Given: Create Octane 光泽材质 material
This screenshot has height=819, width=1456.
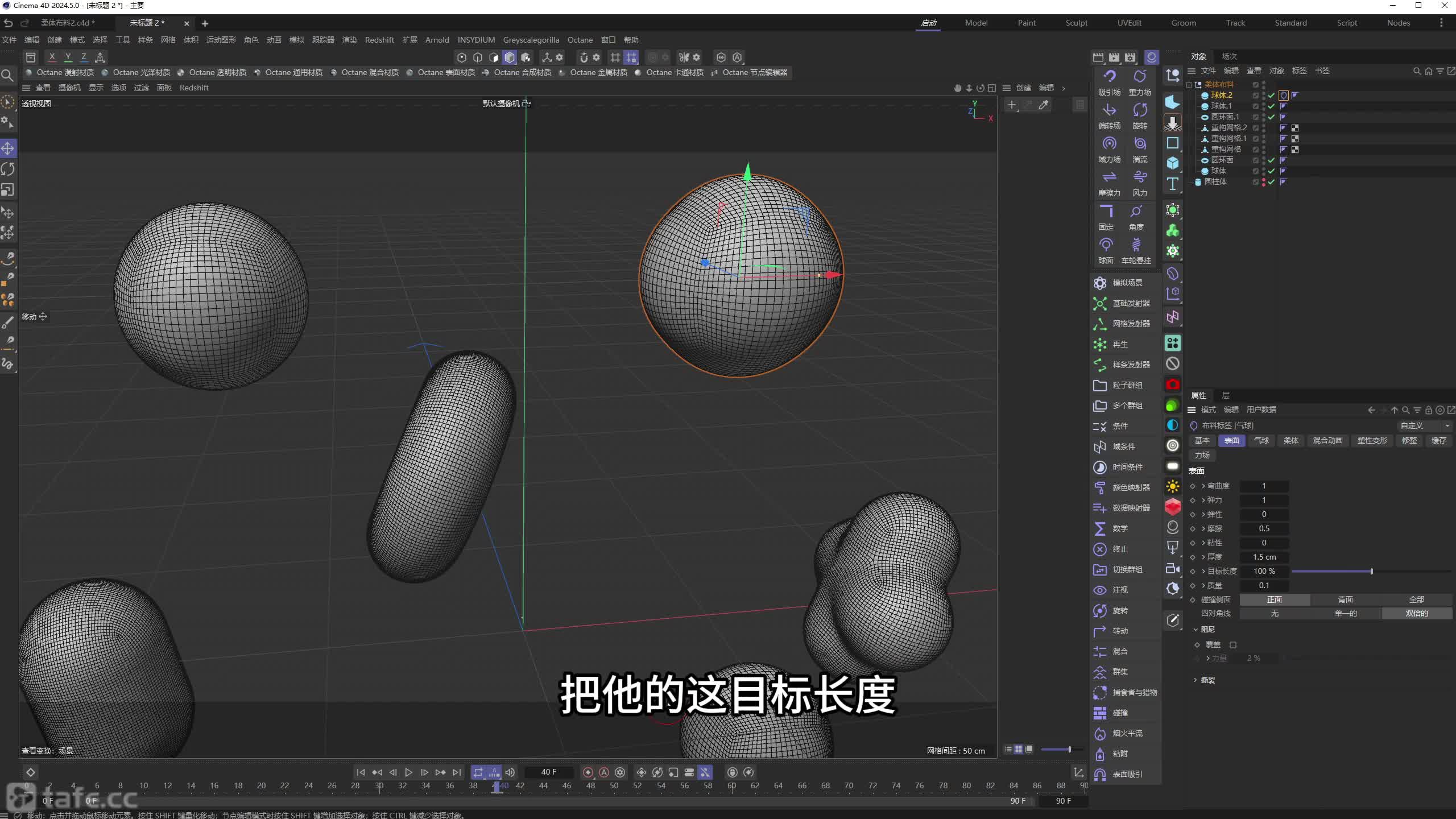Looking at the screenshot, I should point(136,72).
